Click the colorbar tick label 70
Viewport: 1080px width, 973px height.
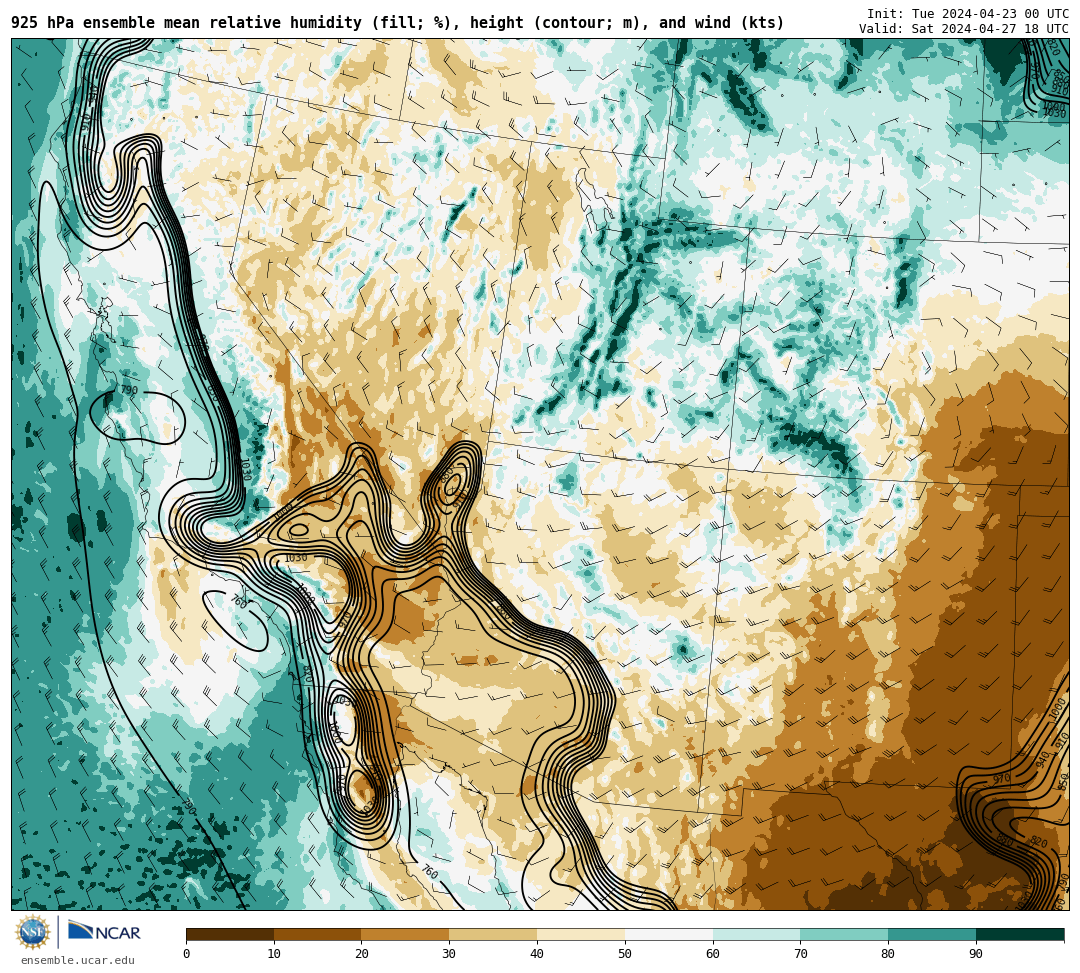(800, 954)
